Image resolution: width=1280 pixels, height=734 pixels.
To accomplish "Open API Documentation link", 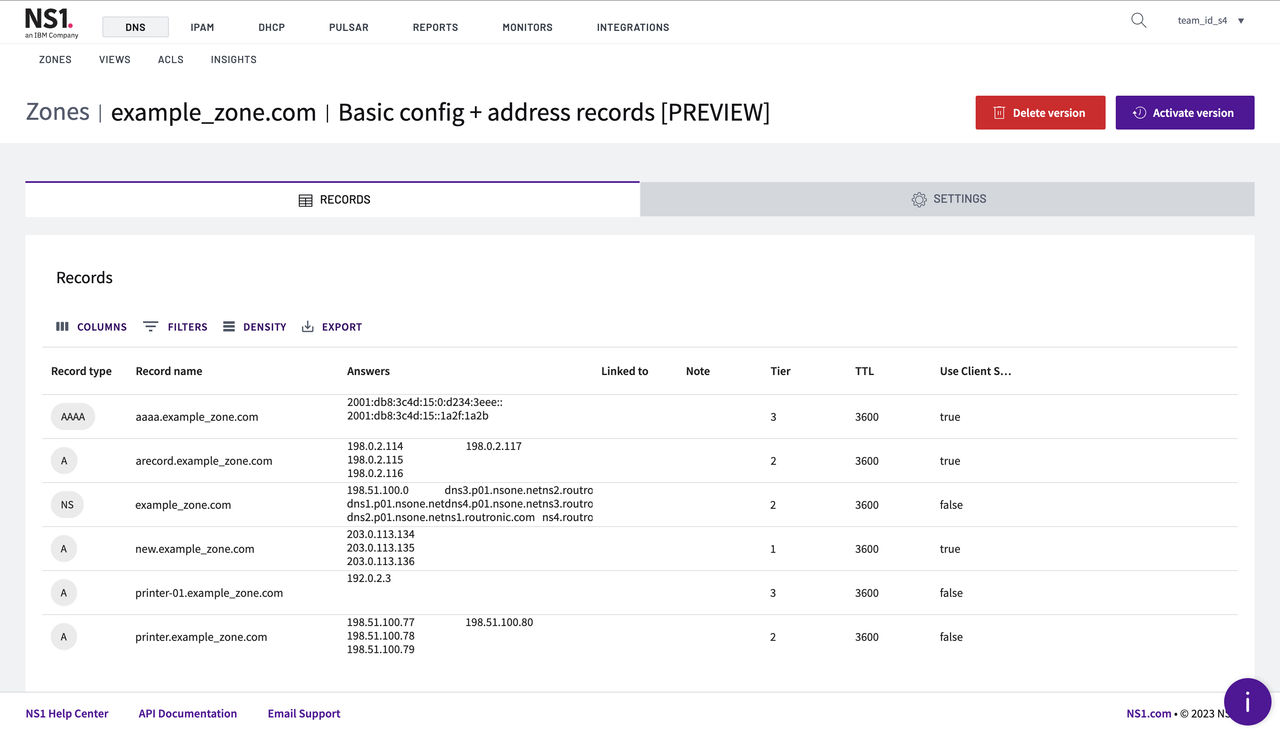I will point(188,714).
